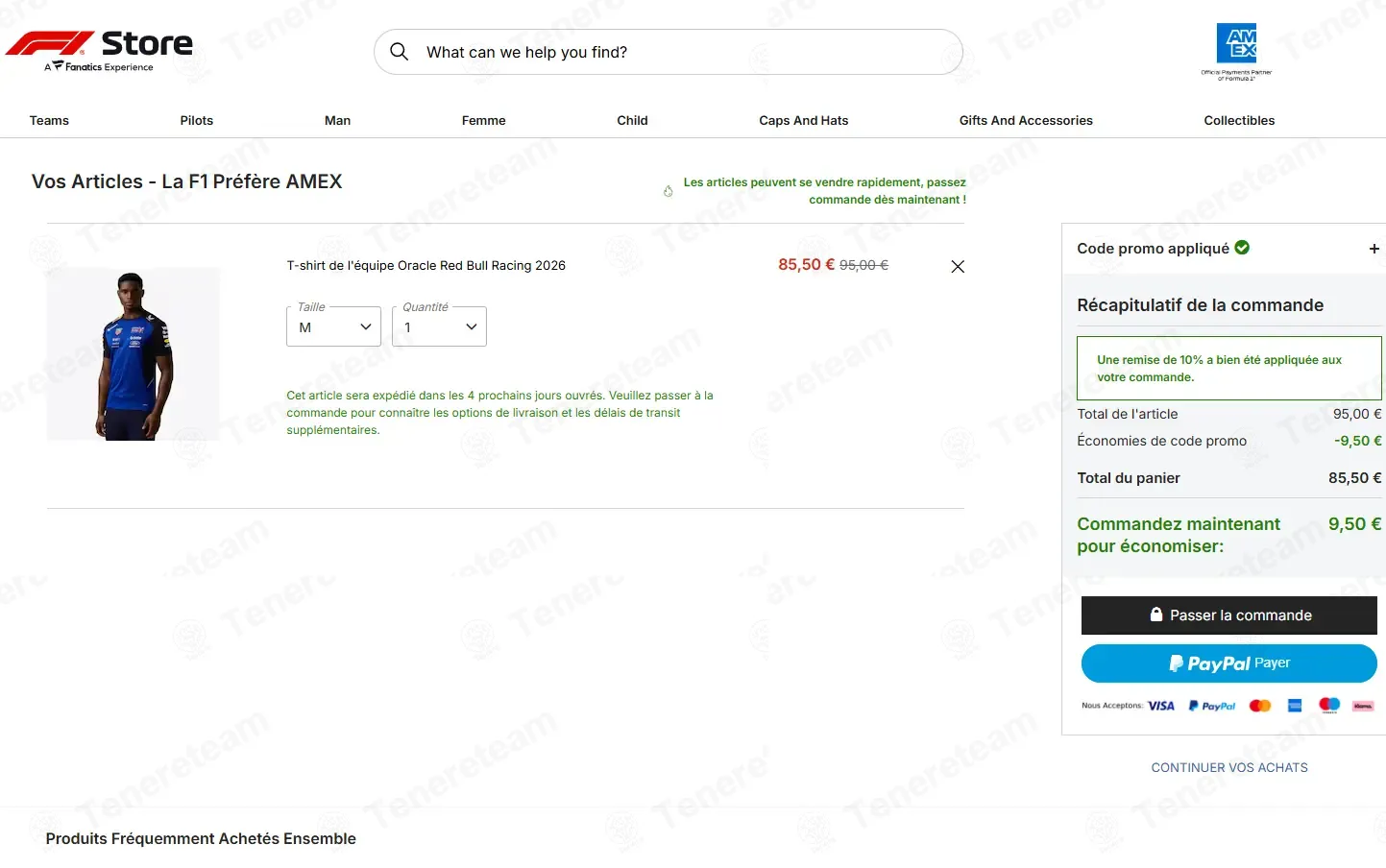The height and width of the screenshot is (868, 1386).
Task: Open the Quantité dropdown
Action: (x=439, y=327)
